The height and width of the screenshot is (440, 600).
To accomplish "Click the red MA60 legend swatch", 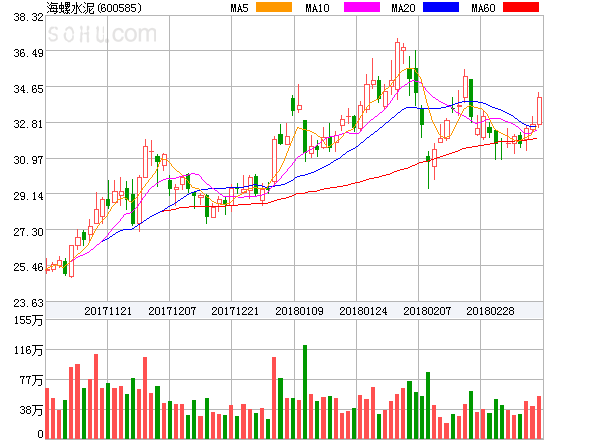I will point(521,7).
